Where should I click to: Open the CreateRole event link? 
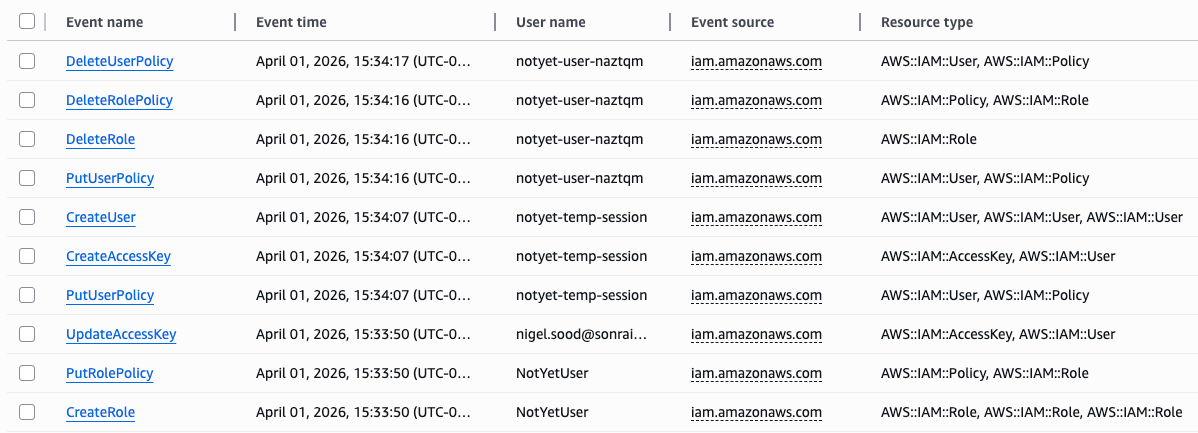click(100, 412)
